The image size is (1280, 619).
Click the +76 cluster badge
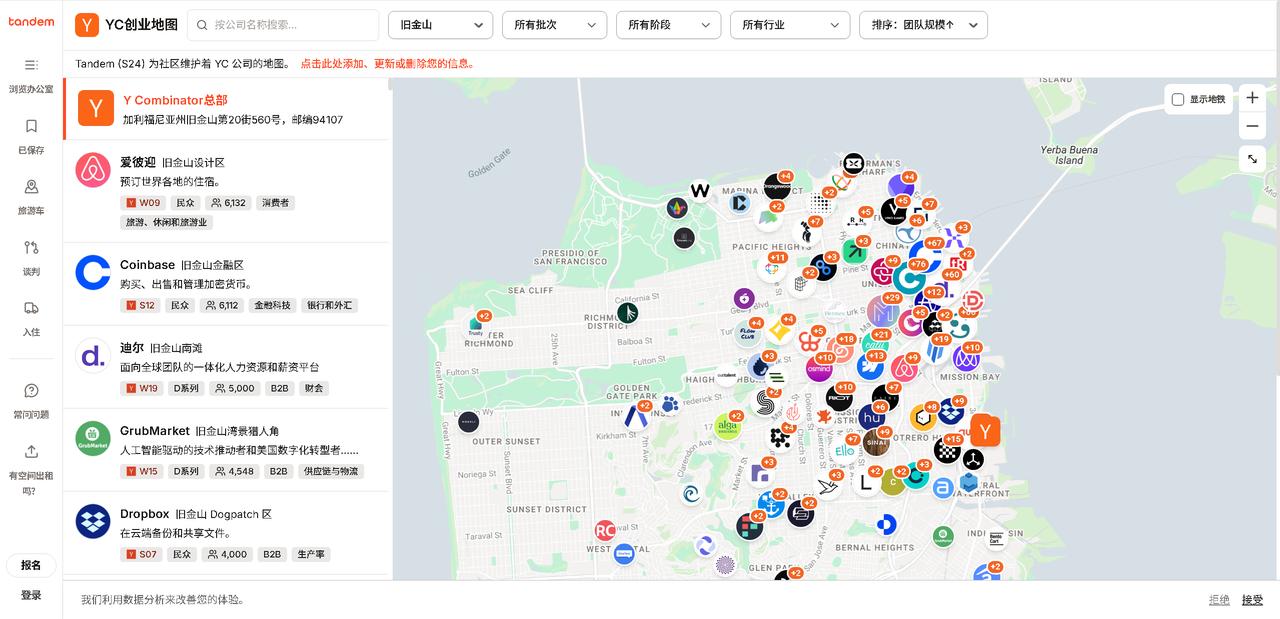click(918, 264)
